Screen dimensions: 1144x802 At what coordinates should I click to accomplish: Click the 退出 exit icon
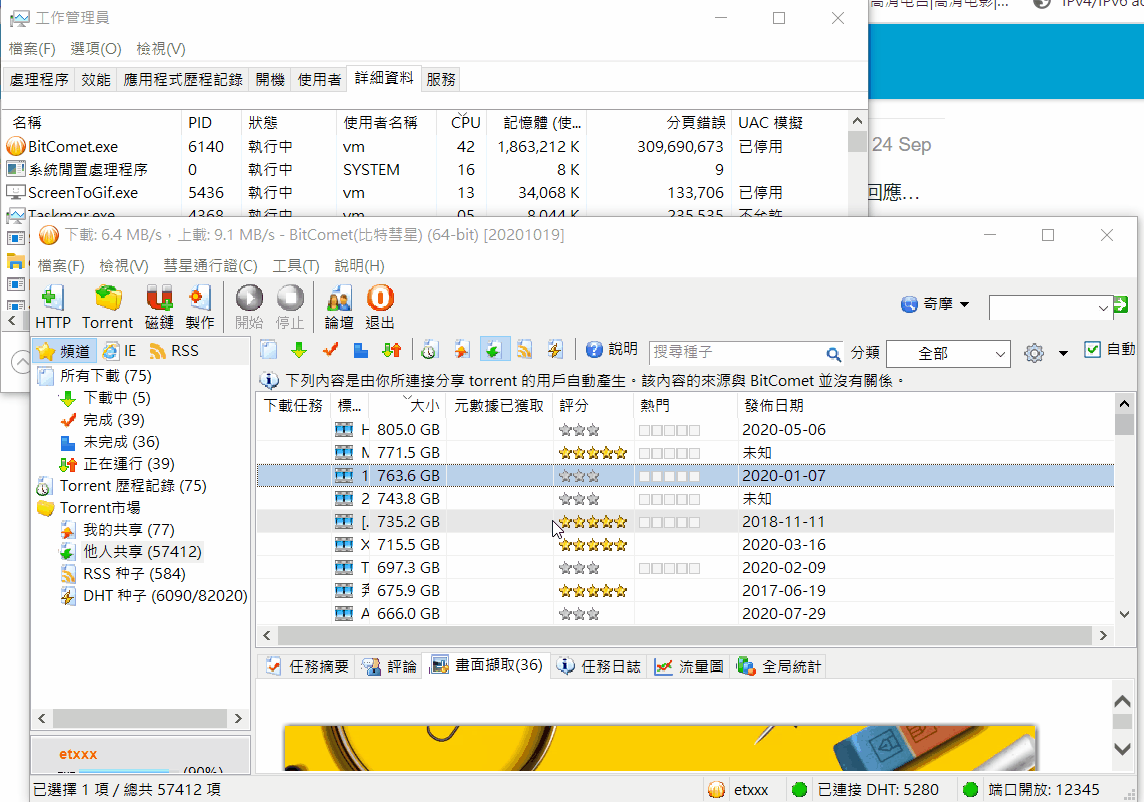click(379, 306)
